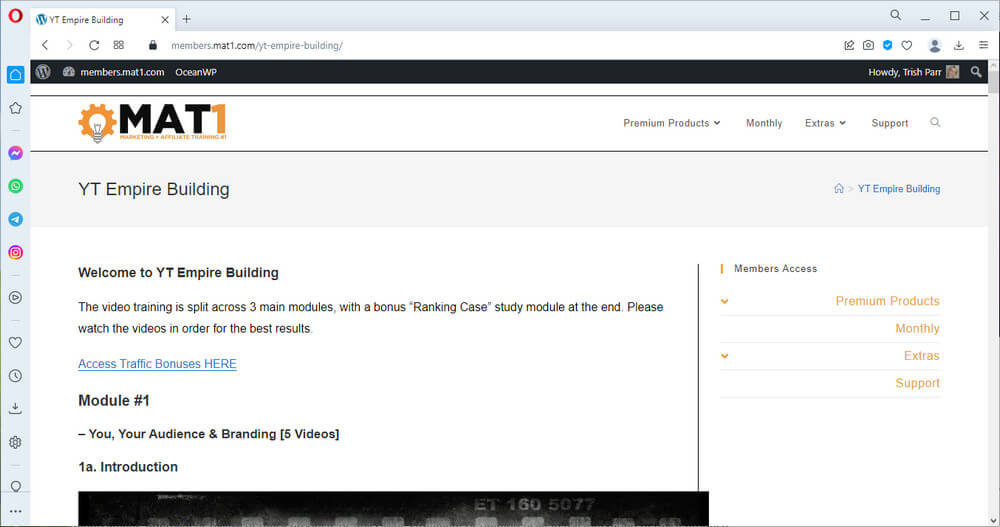The height and width of the screenshot is (527, 1000).
Task: Click the MAT1 site logo
Action: click(x=152, y=122)
